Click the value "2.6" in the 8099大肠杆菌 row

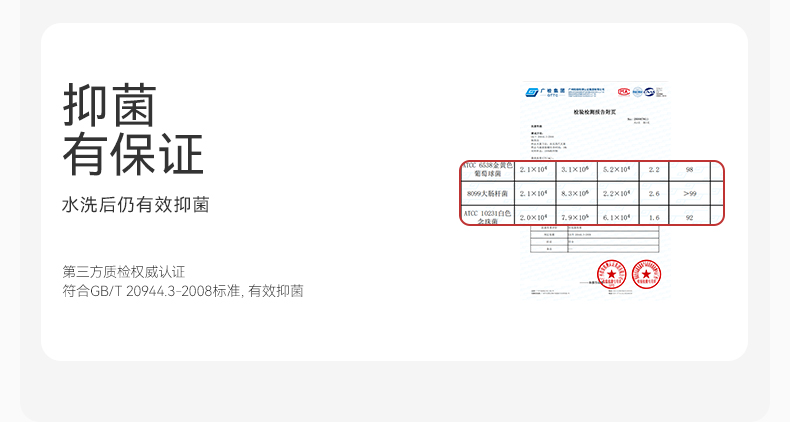pos(654,193)
